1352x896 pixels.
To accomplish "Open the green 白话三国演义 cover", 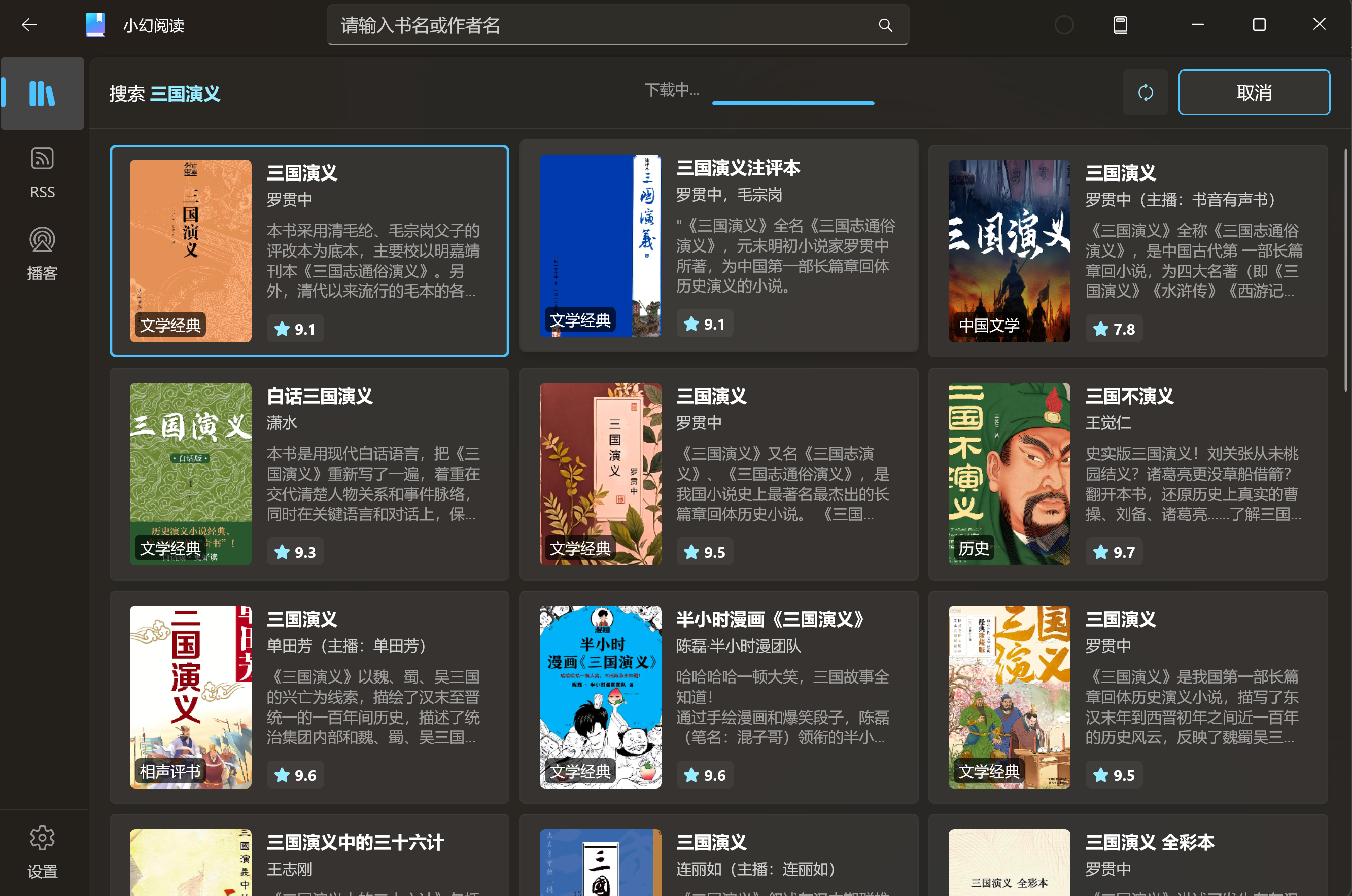I will (190, 474).
